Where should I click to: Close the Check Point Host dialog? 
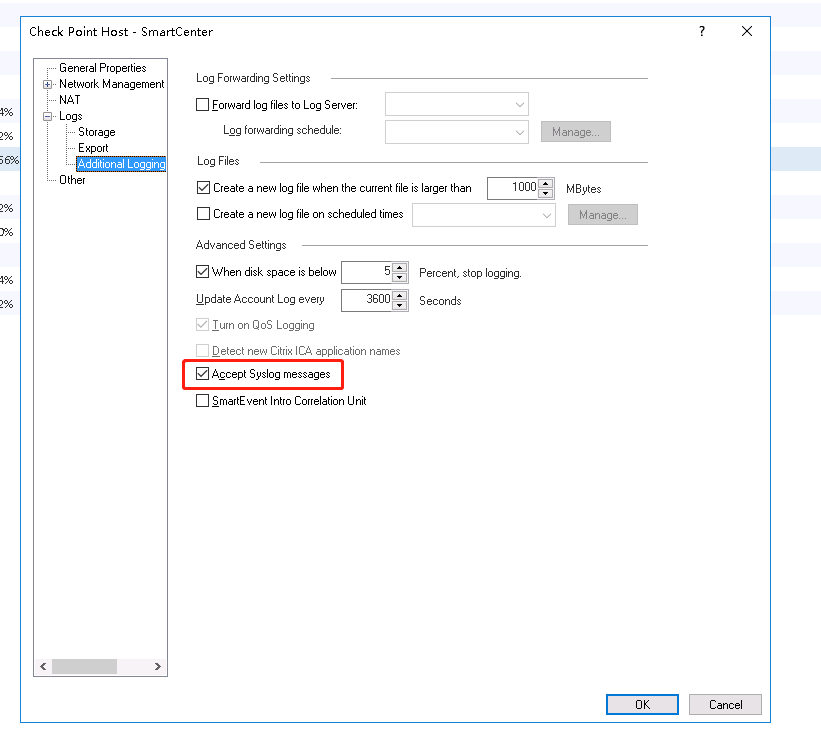click(747, 31)
